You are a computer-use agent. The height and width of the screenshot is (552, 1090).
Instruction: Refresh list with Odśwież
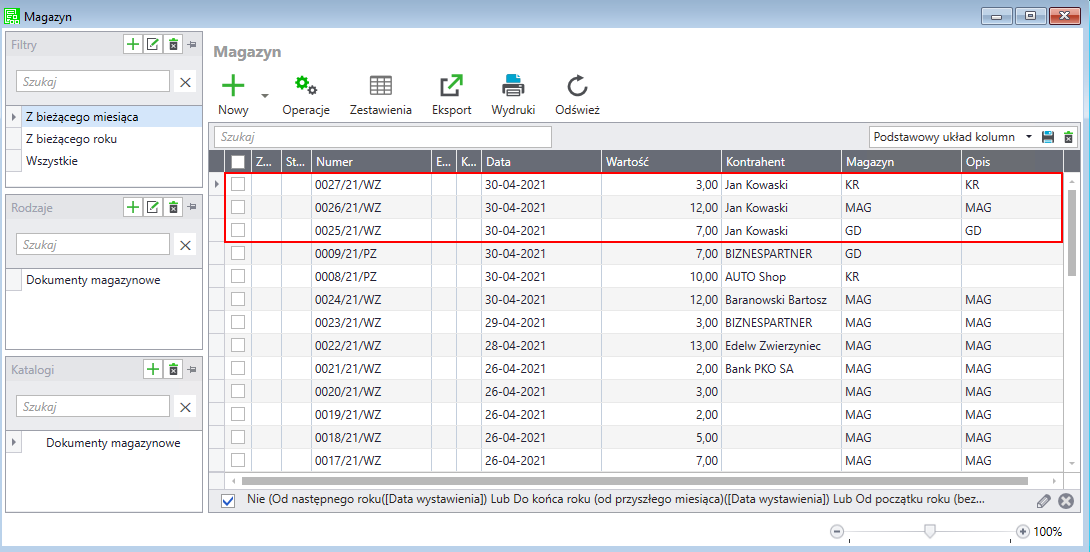(x=577, y=87)
